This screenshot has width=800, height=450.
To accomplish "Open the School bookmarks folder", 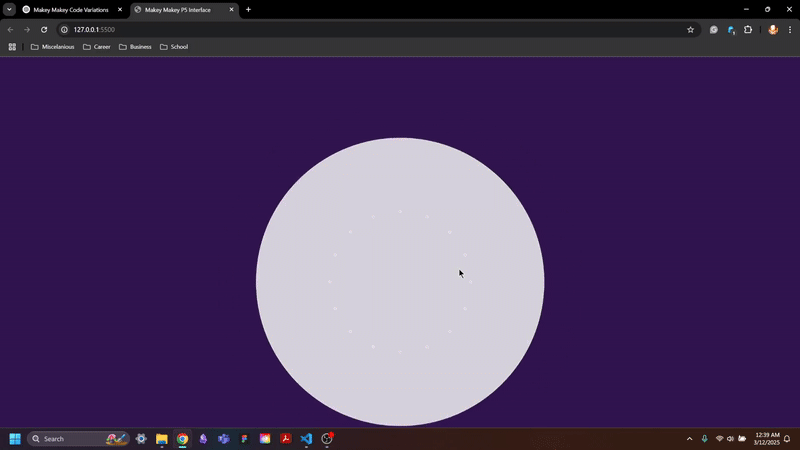I will 174,47.
